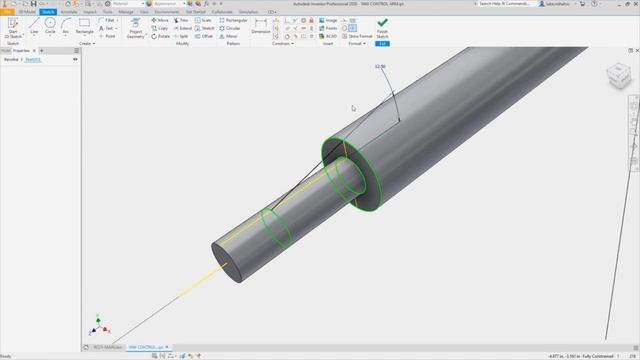Click Revolve breadcrumb in Properties panel
This screenshot has height=360, width=640.
pos(11,60)
